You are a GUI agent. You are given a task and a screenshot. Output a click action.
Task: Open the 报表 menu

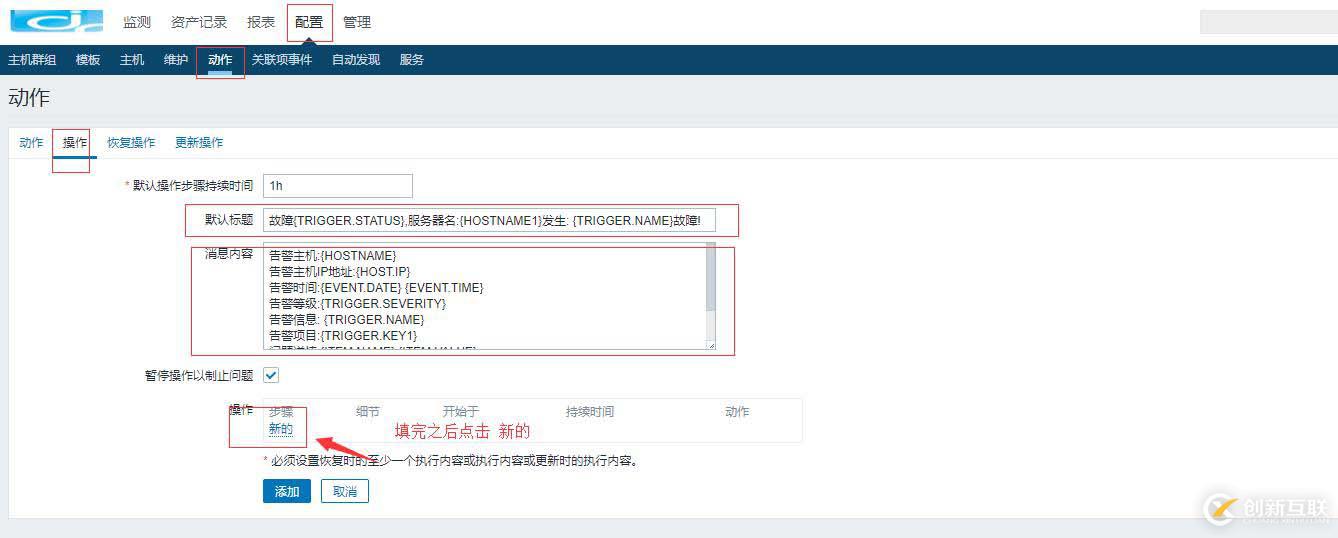(x=261, y=22)
